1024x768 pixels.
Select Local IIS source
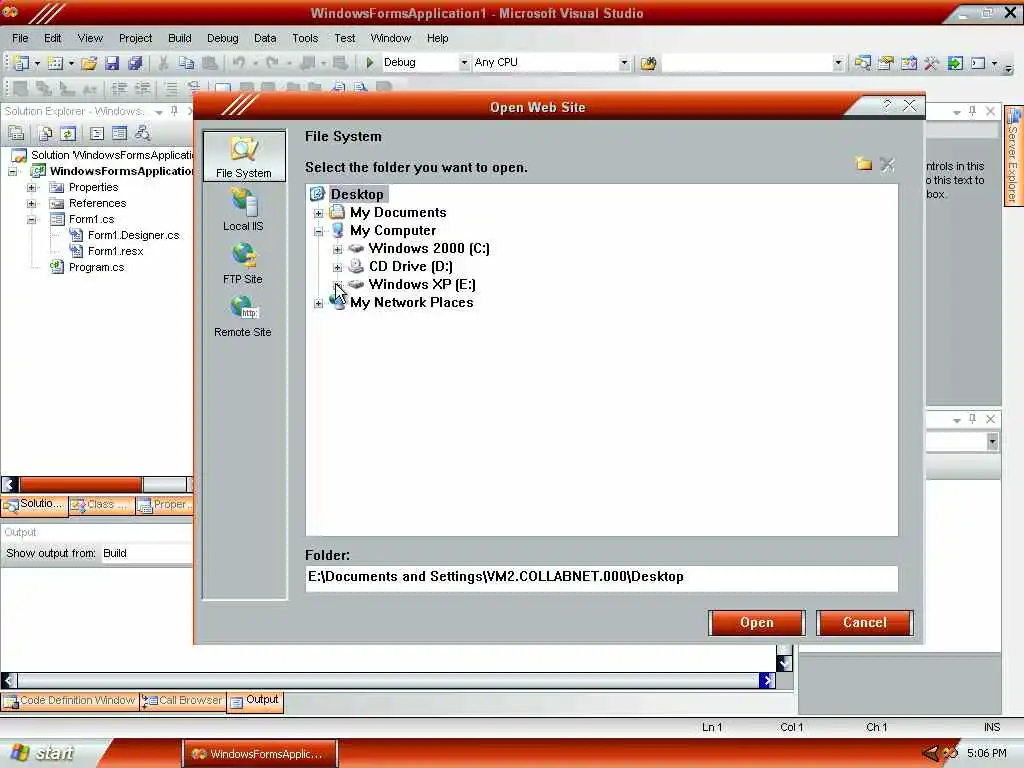coord(244,209)
